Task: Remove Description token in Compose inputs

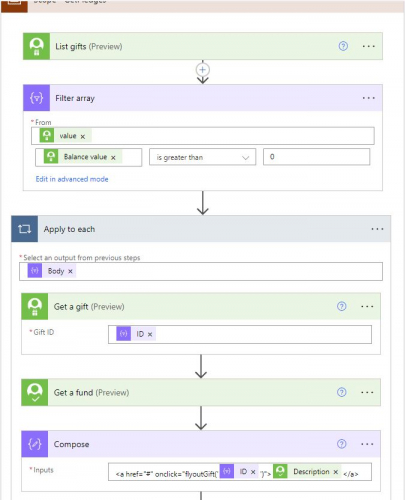Action: [x=336, y=472]
